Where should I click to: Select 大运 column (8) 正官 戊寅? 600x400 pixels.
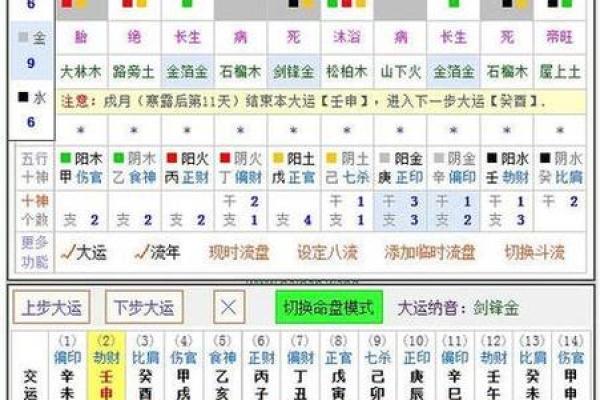tap(339, 367)
